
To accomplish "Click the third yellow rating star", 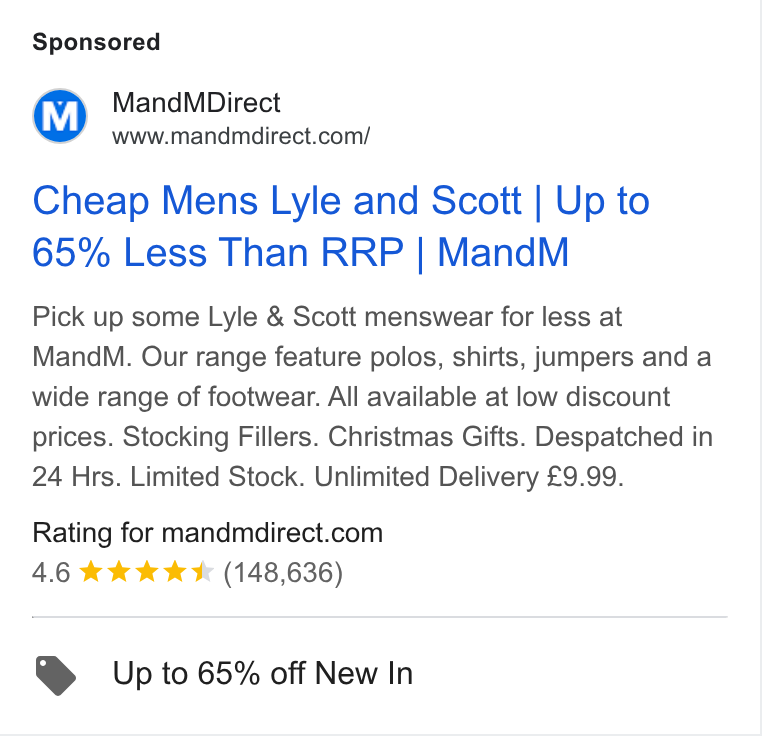I will (146, 572).
